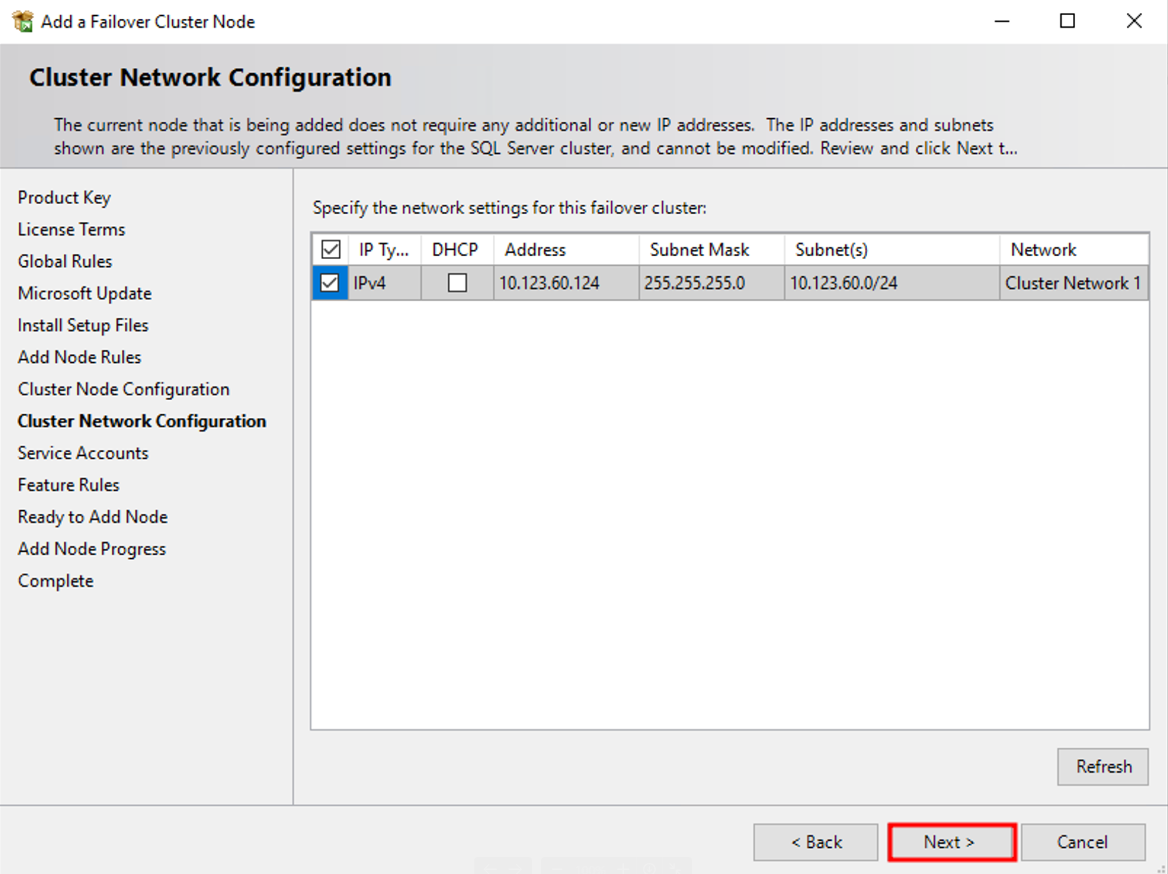Click the DHCP column header

[x=457, y=250]
